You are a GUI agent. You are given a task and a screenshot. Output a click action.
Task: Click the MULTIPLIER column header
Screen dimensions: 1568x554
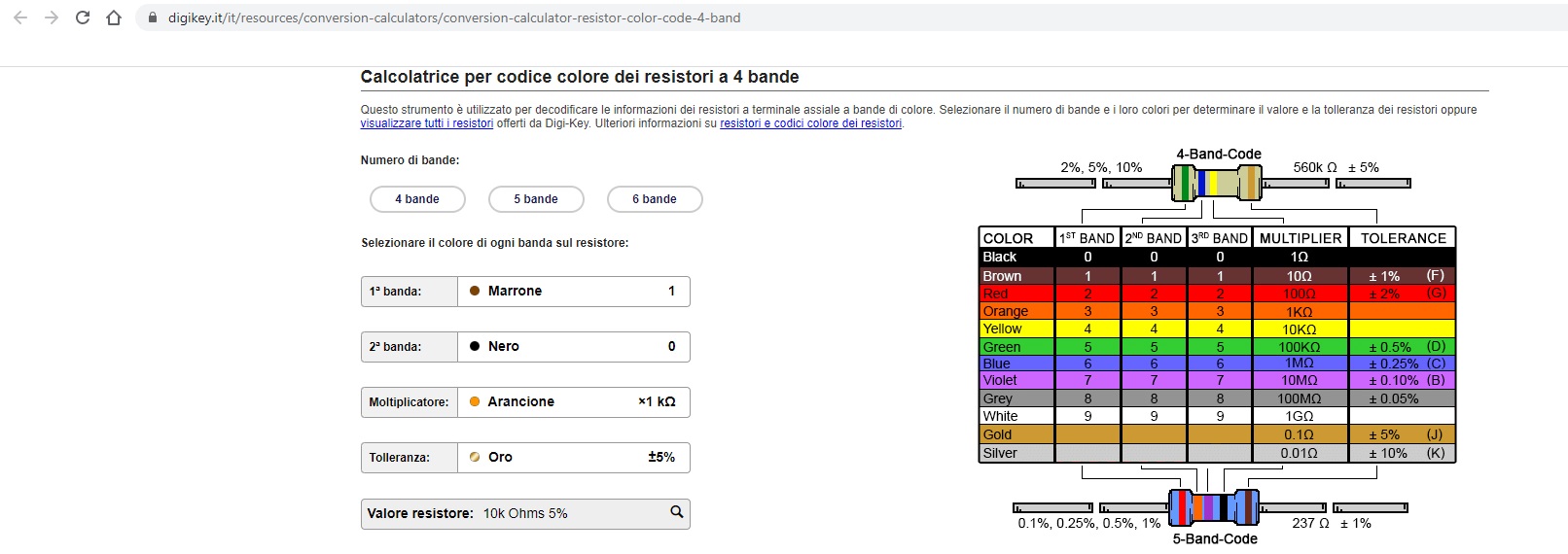pos(1300,238)
